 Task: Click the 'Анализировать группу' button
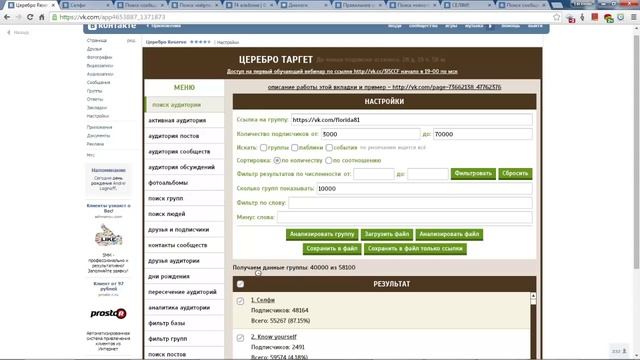(322, 234)
